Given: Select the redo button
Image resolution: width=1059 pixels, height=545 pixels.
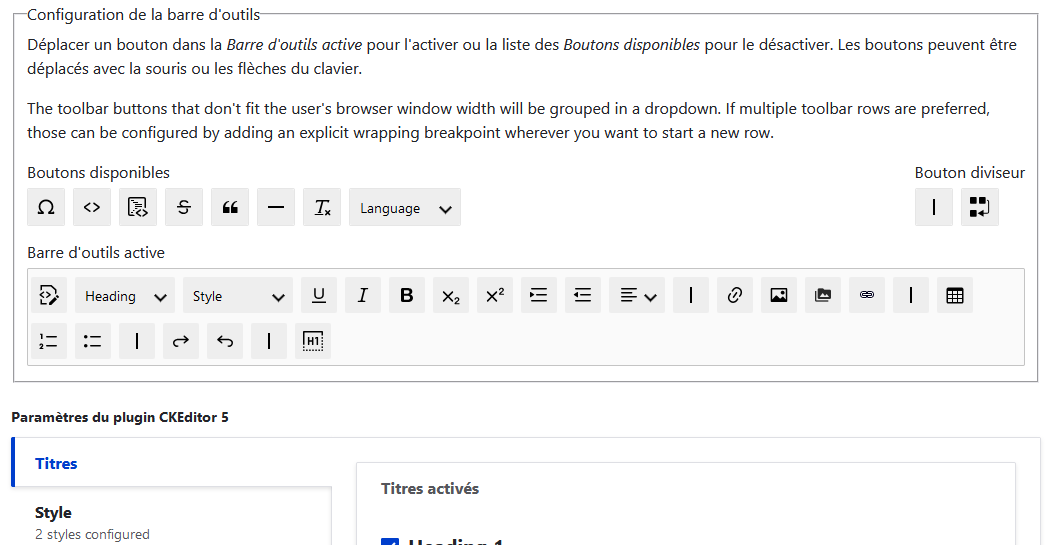Looking at the screenshot, I should click(180, 341).
